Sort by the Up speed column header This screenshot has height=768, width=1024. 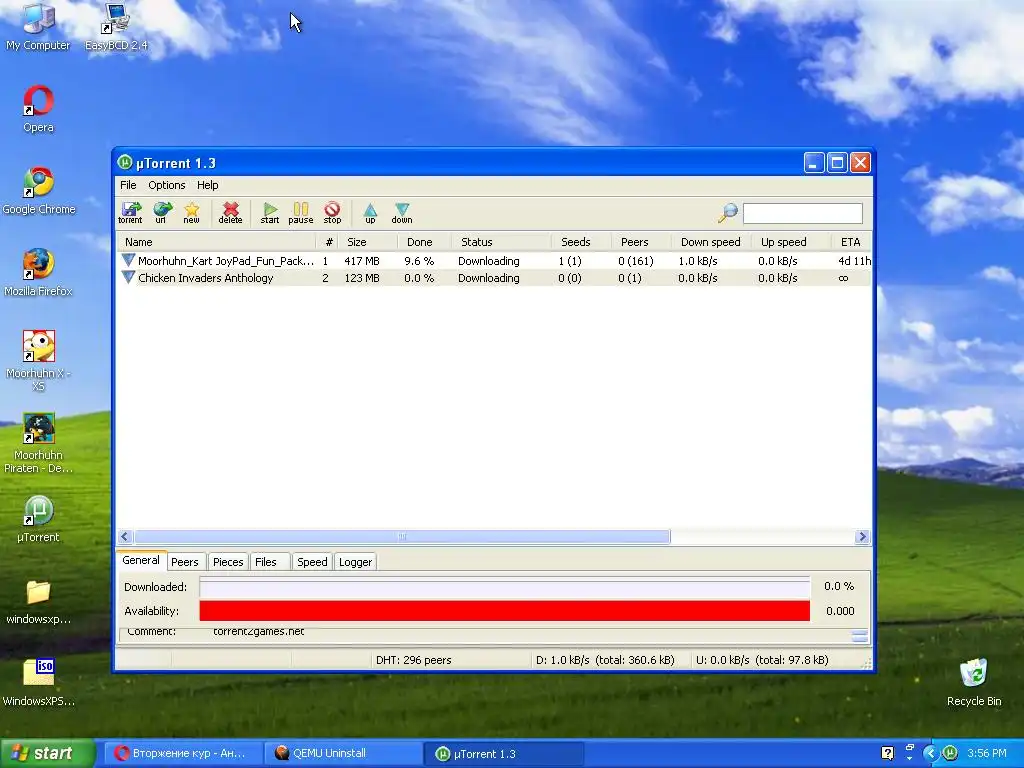click(x=791, y=242)
